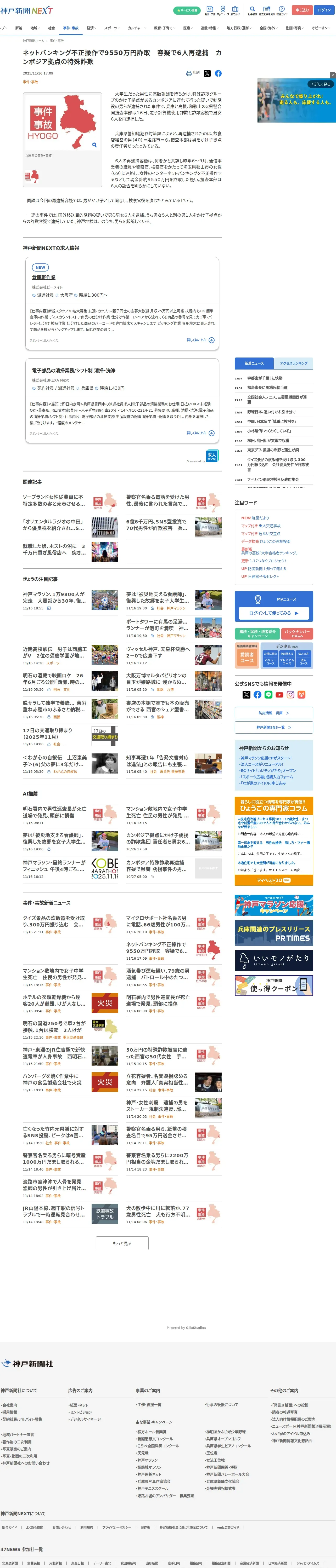336x1568 pixels.
Task: Open the green サービス・事業 header pill
Action: coord(187,10)
